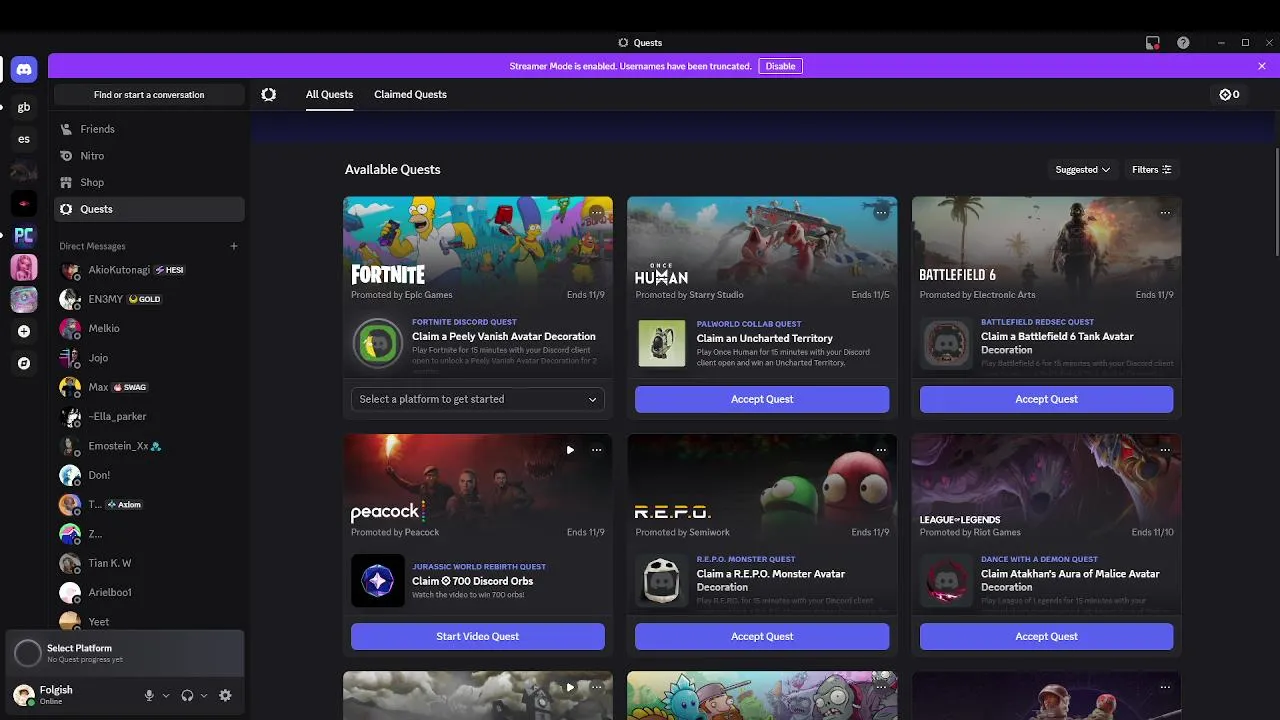This screenshot has width=1280, height=720.
Task: Click the Peely Vanish reward icon
Action: point(377,344)
